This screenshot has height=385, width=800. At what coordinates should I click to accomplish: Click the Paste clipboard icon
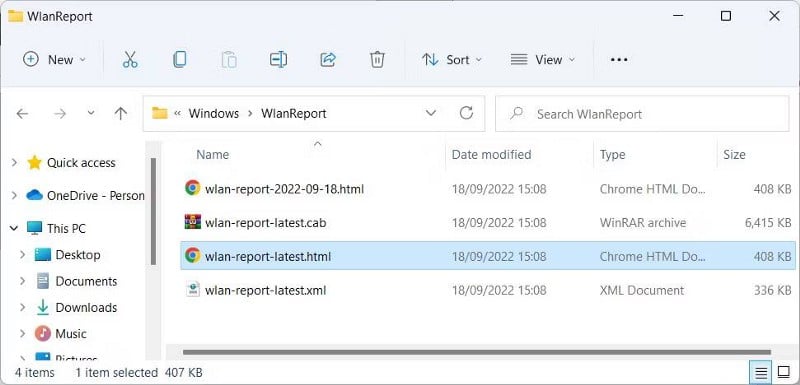pyautogui.click(x=229, y=60)
